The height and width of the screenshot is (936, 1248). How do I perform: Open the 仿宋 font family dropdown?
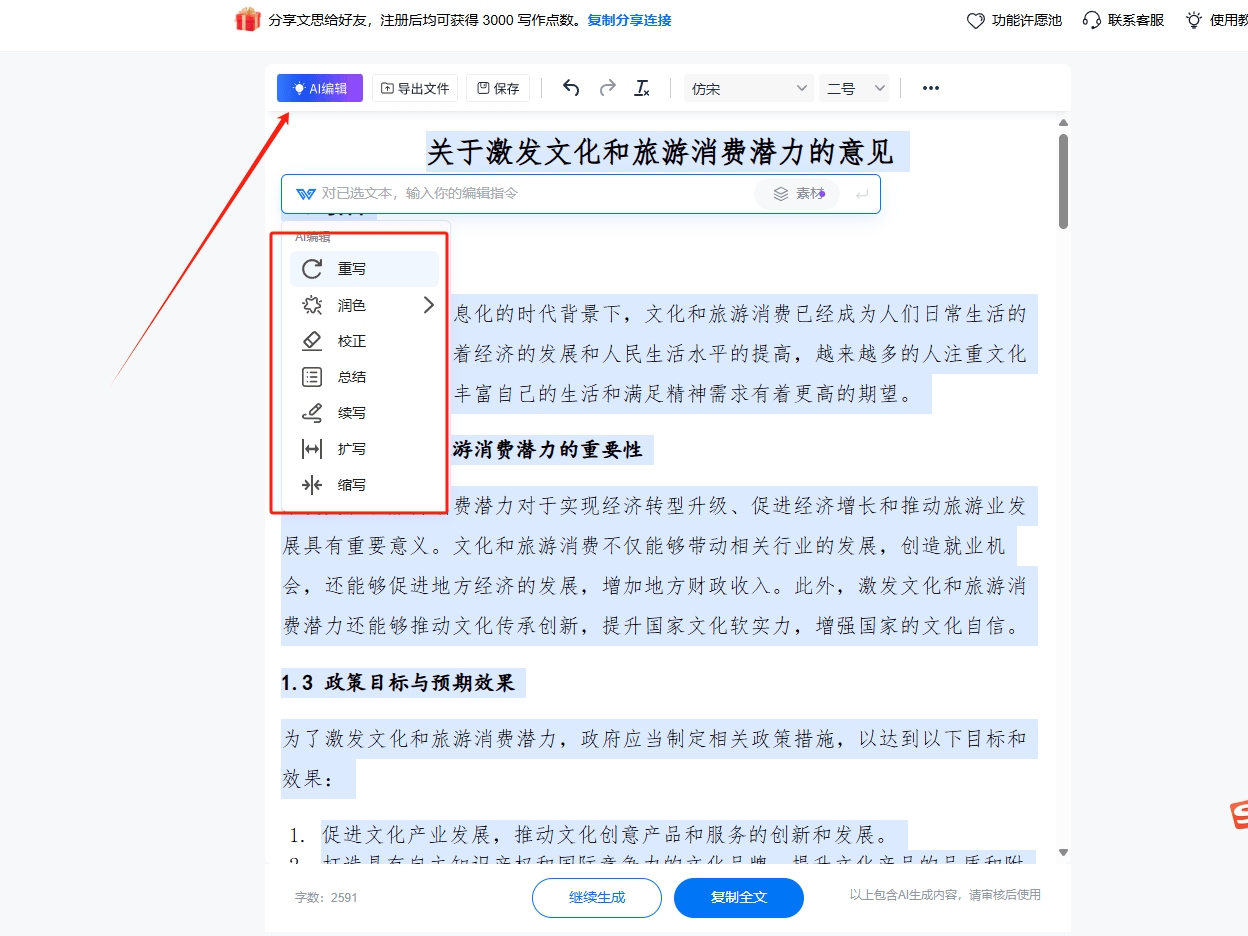(x=748, y=88)
